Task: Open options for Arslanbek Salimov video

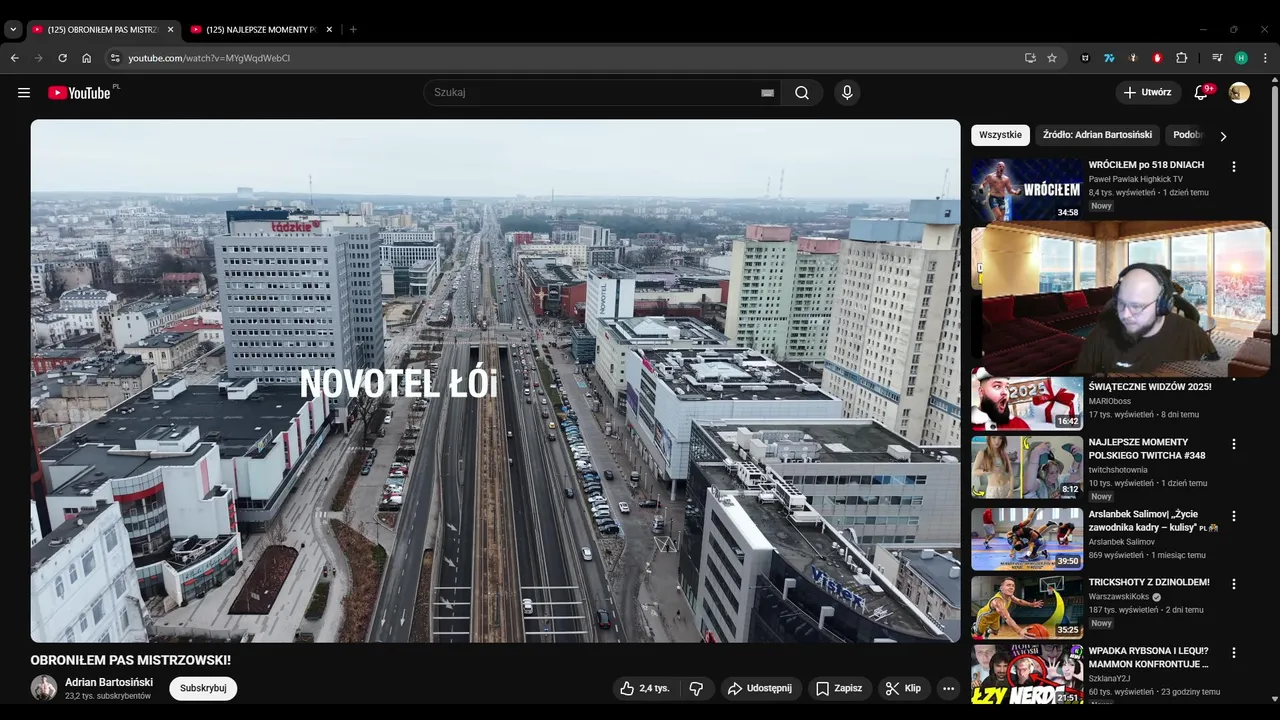Action: (1233, 517)
